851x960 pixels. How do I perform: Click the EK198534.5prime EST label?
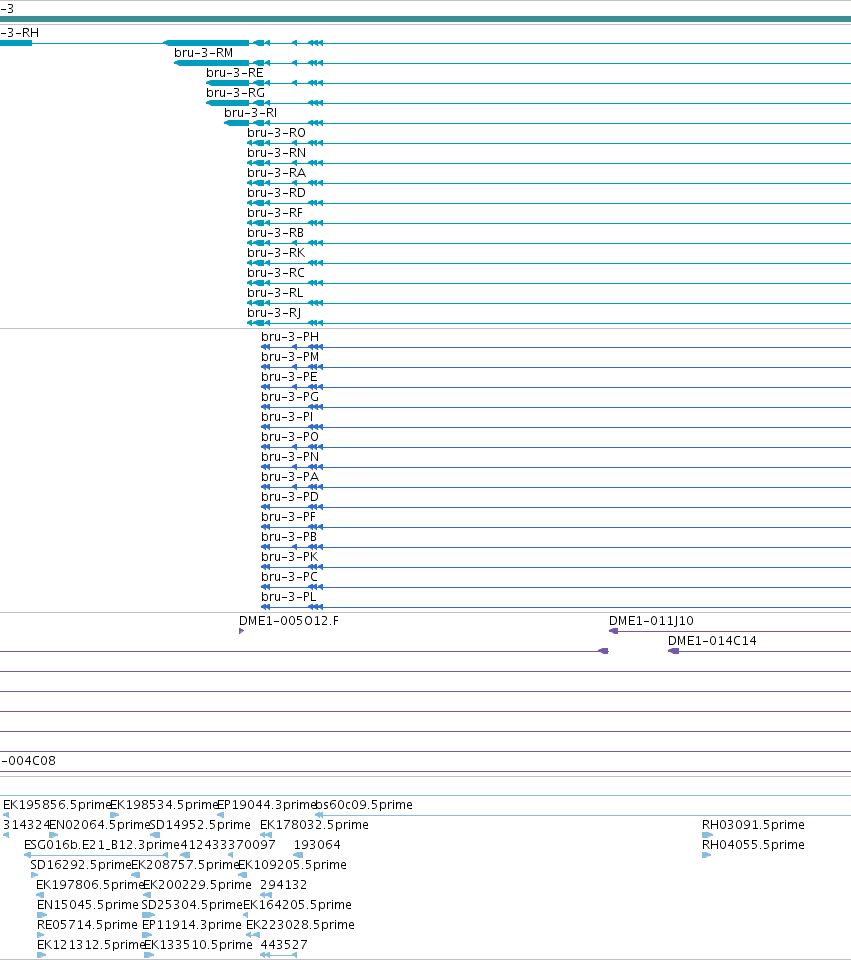[x=163, y=804]
